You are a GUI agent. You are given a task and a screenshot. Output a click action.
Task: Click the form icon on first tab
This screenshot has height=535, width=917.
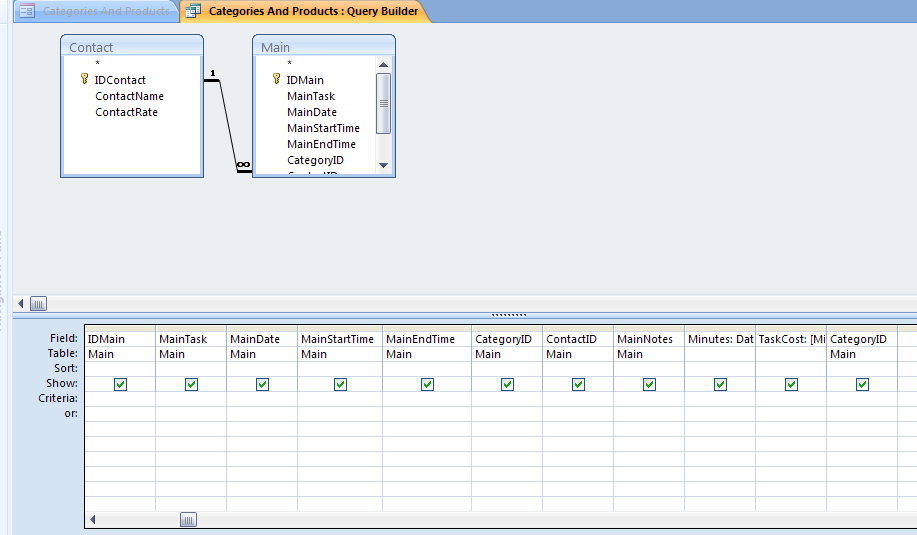27,11
